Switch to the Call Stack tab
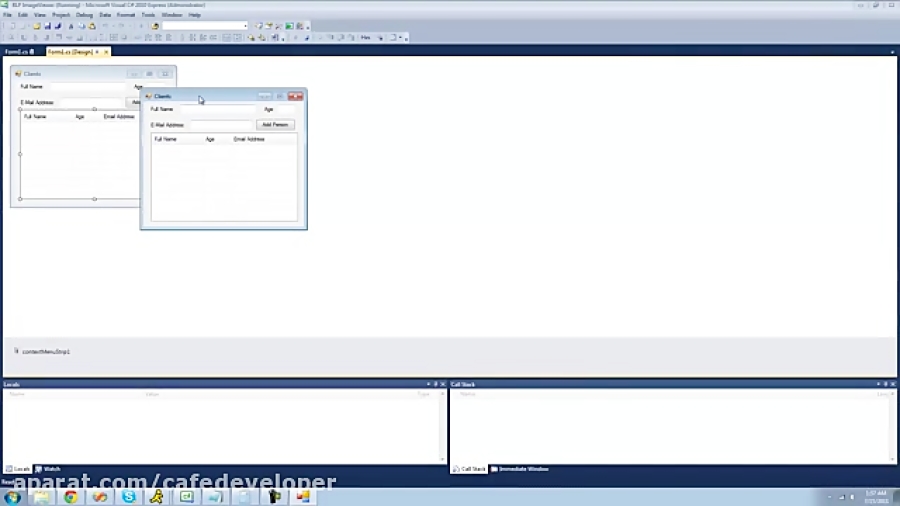This screenshot has width=900, height=506. (470, 469)
